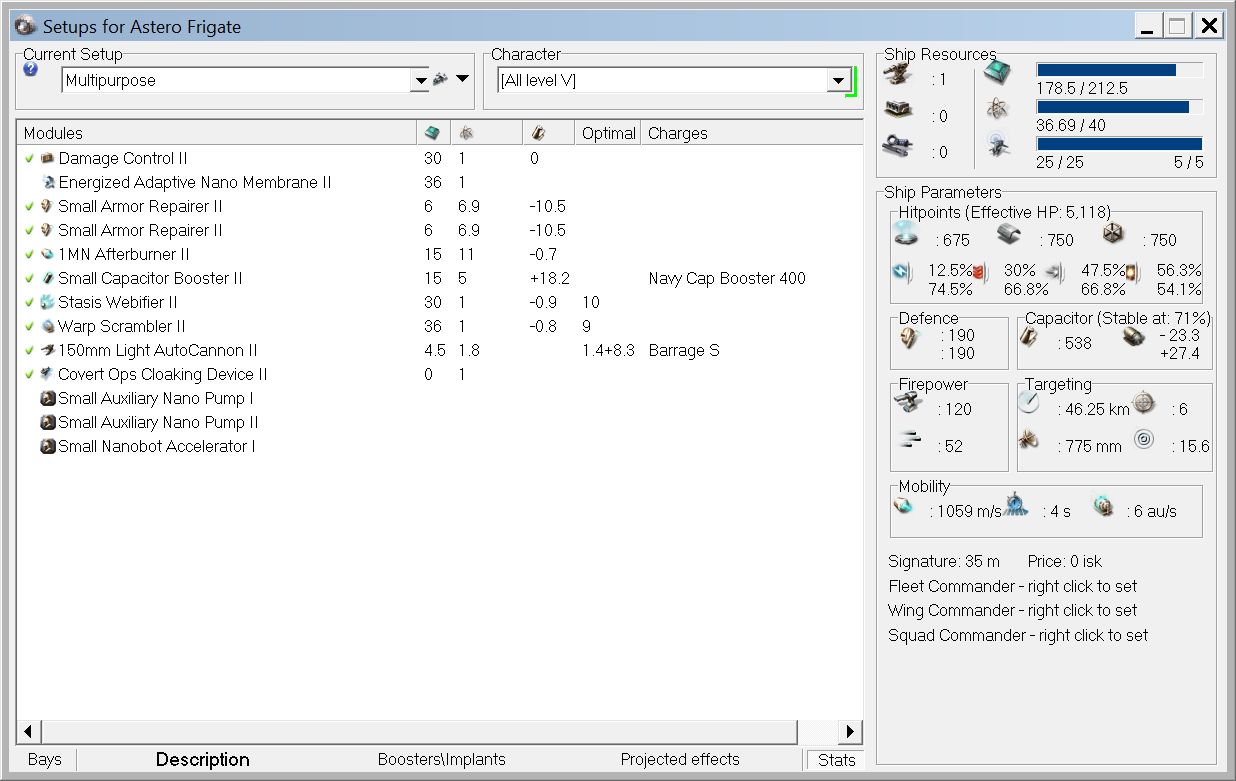1236x781 pixels.
Task: Click the armor hitpoints icon showing 750
Action: pos(1010,236)
